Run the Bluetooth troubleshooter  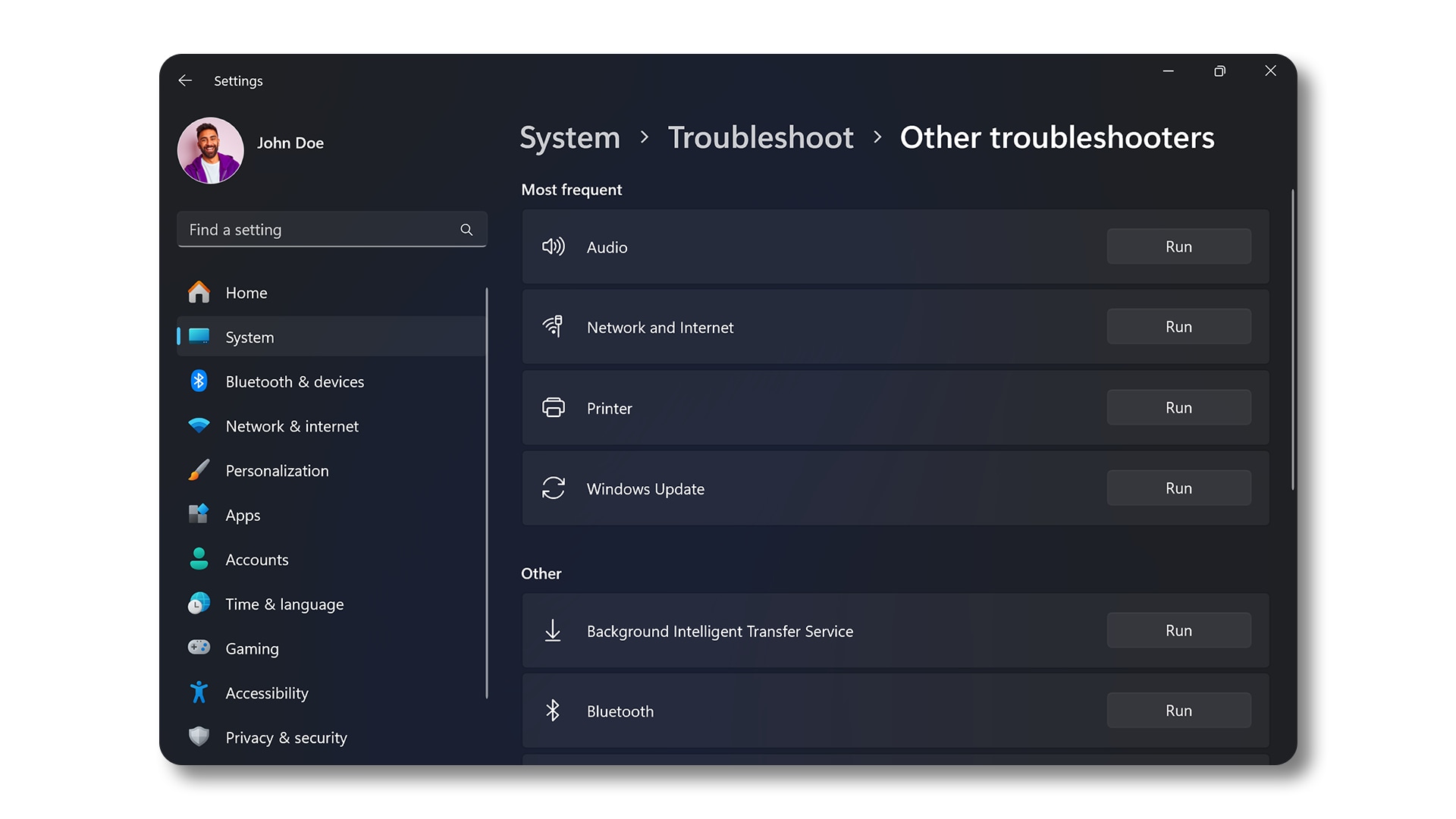pos(1178,711)
